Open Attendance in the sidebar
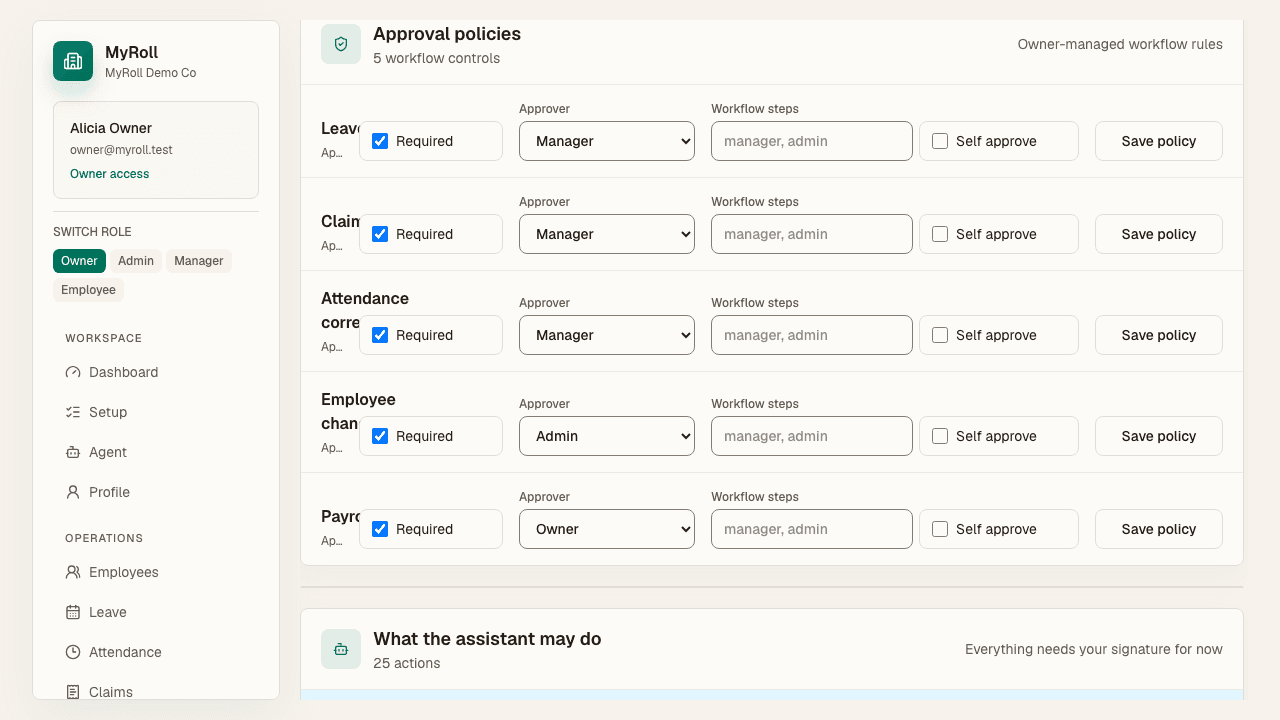 tap(156, 652)
